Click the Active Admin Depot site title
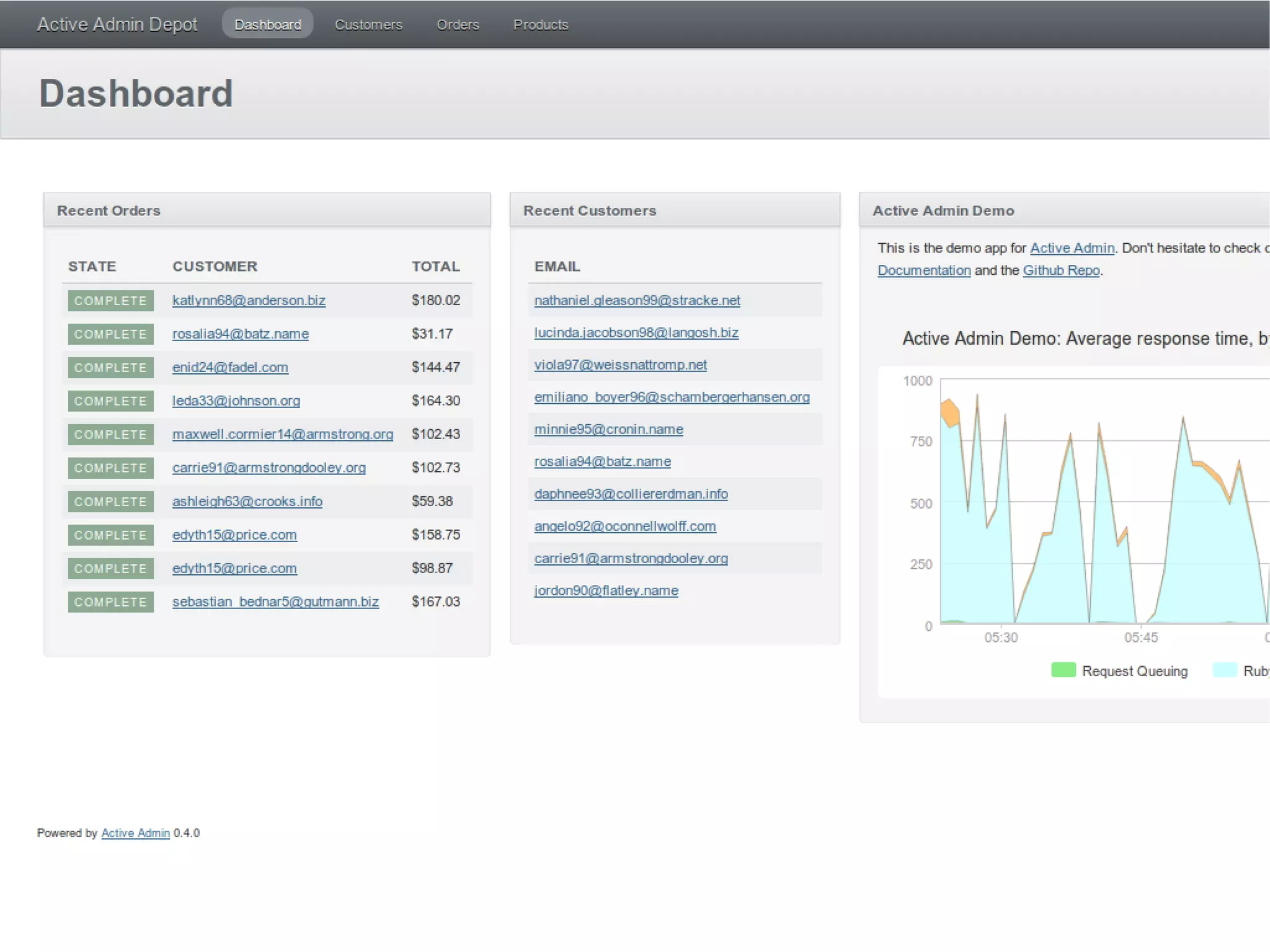 pos(117,24)
